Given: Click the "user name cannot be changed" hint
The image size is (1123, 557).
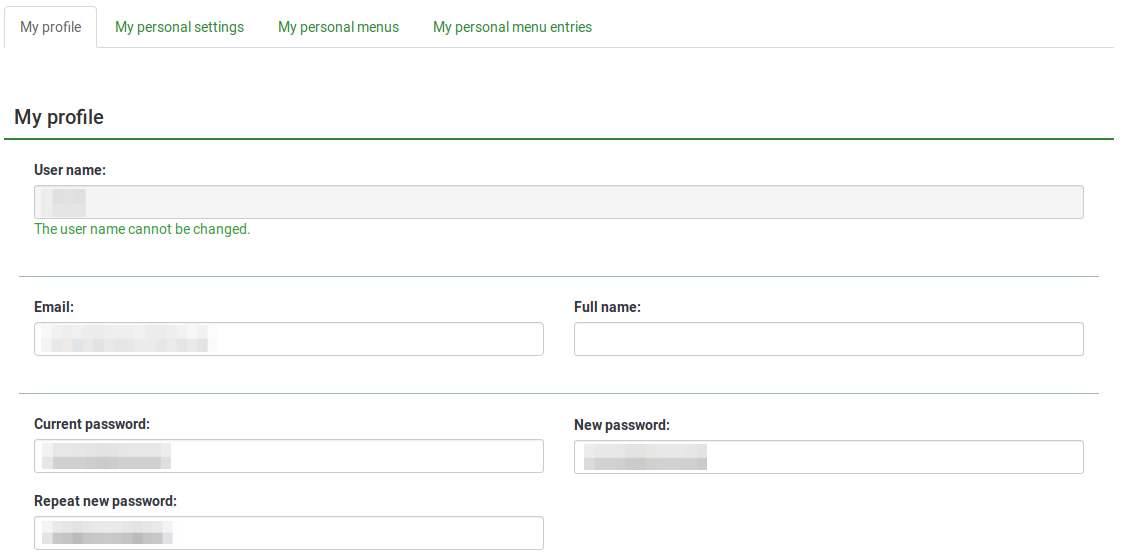Looking at the screenshot, I should [142, 229].
